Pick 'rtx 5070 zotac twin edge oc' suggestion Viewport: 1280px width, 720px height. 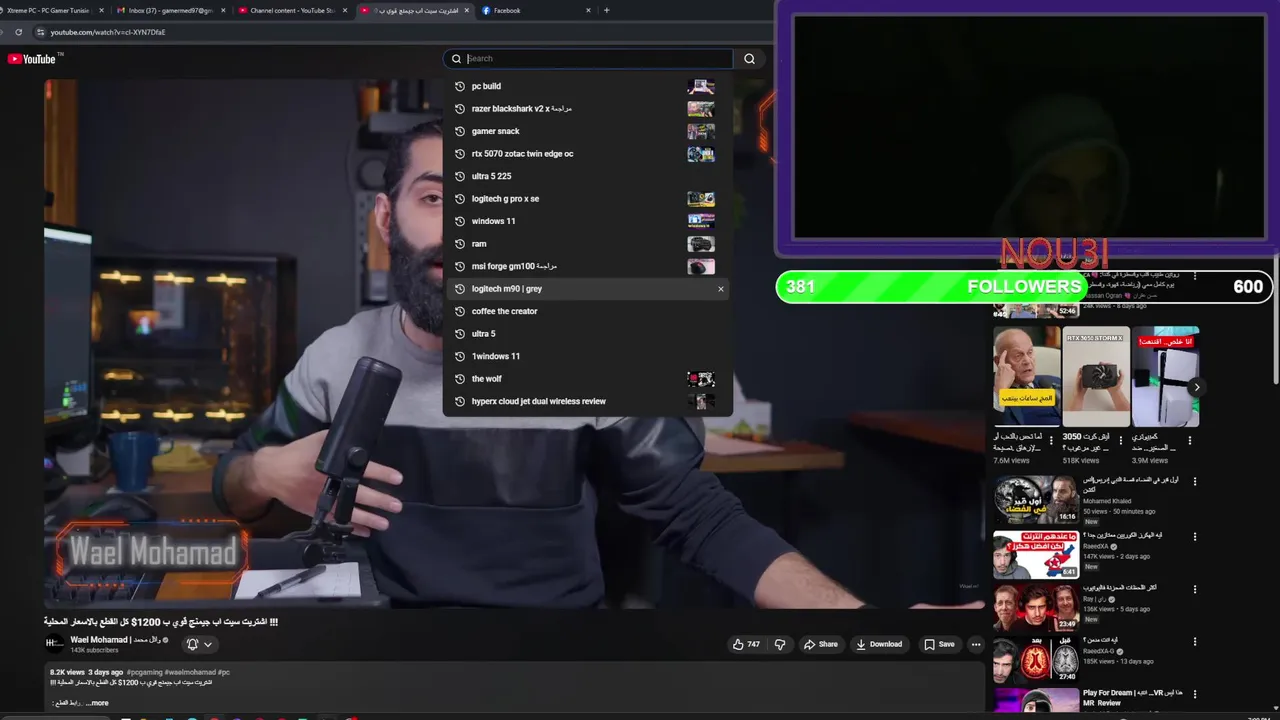(x=588, y=154)
